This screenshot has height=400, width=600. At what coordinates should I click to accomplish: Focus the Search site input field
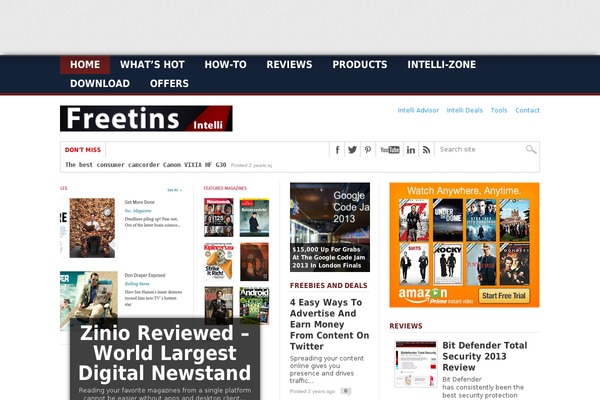481,149
